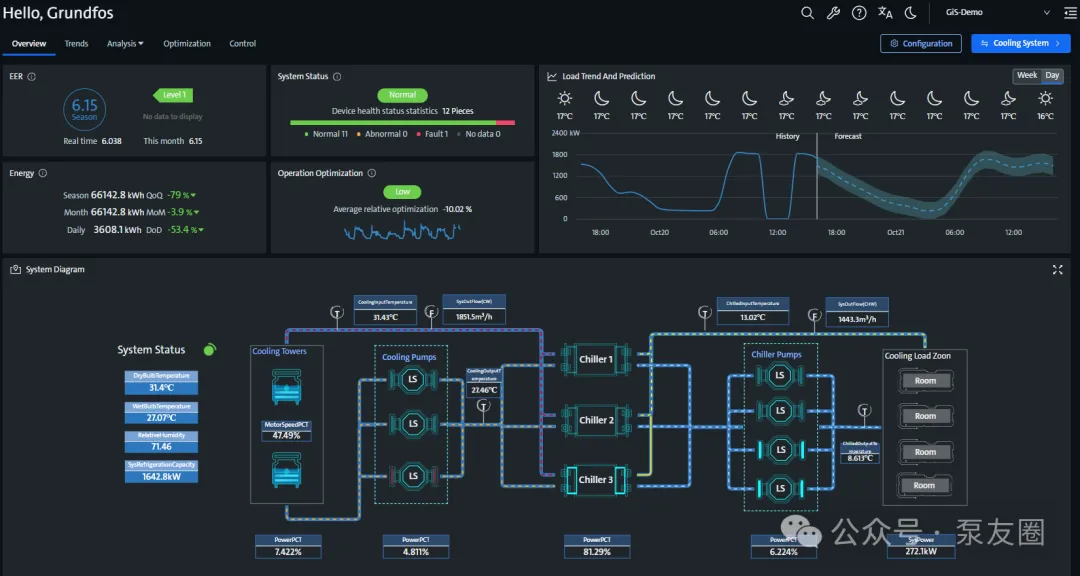Expand System Diagram to fullscreen

[x=1058, y=270]
